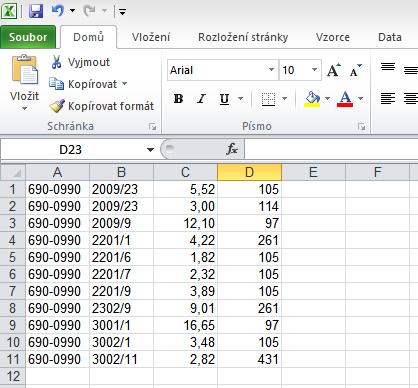Select highlighted column D header
Image resolution: width=418 pixels, height=388 pixels.
[x=249, y=172]
